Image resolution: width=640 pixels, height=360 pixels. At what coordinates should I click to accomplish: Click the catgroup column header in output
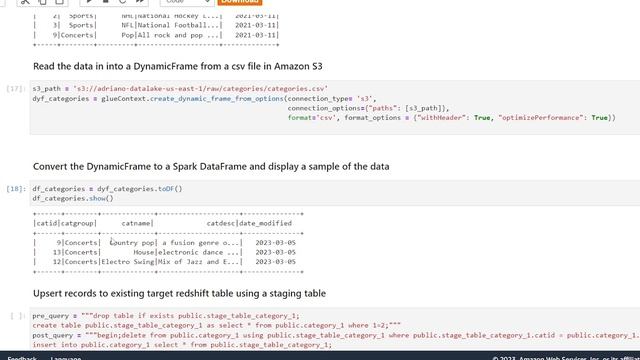(x=77, y=223)
